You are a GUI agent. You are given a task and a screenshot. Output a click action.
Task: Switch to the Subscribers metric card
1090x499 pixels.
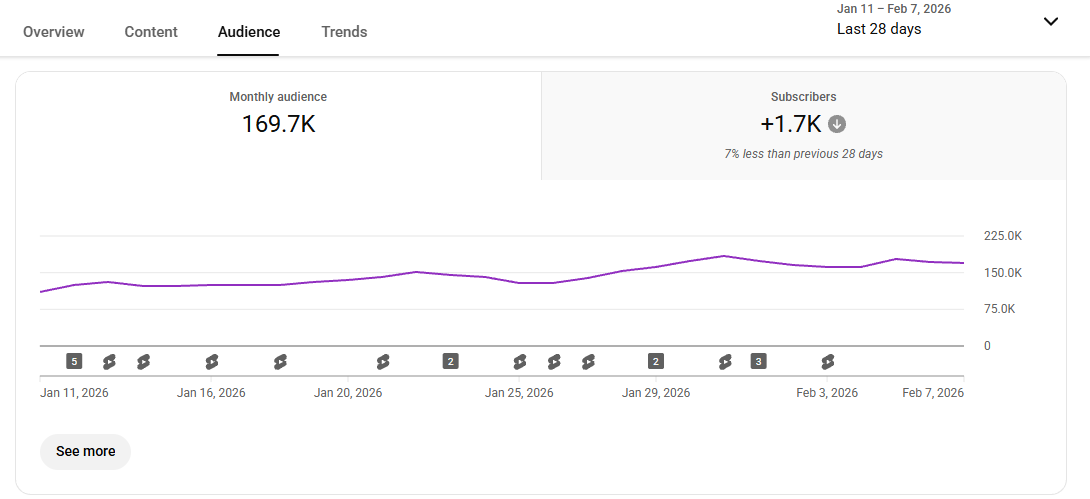[803, 125]
